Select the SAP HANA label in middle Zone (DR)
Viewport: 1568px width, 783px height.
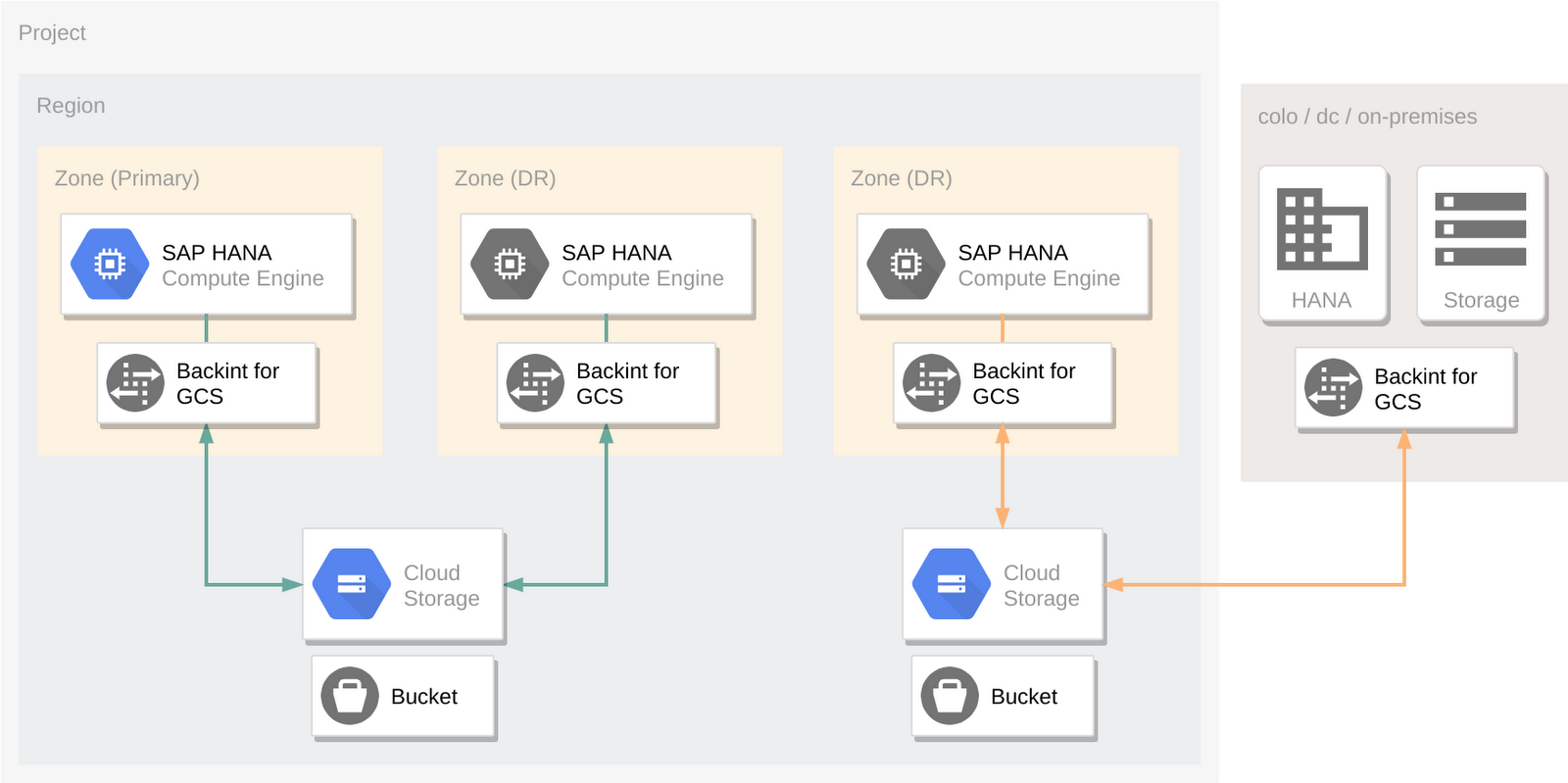[x=616, y=253]
